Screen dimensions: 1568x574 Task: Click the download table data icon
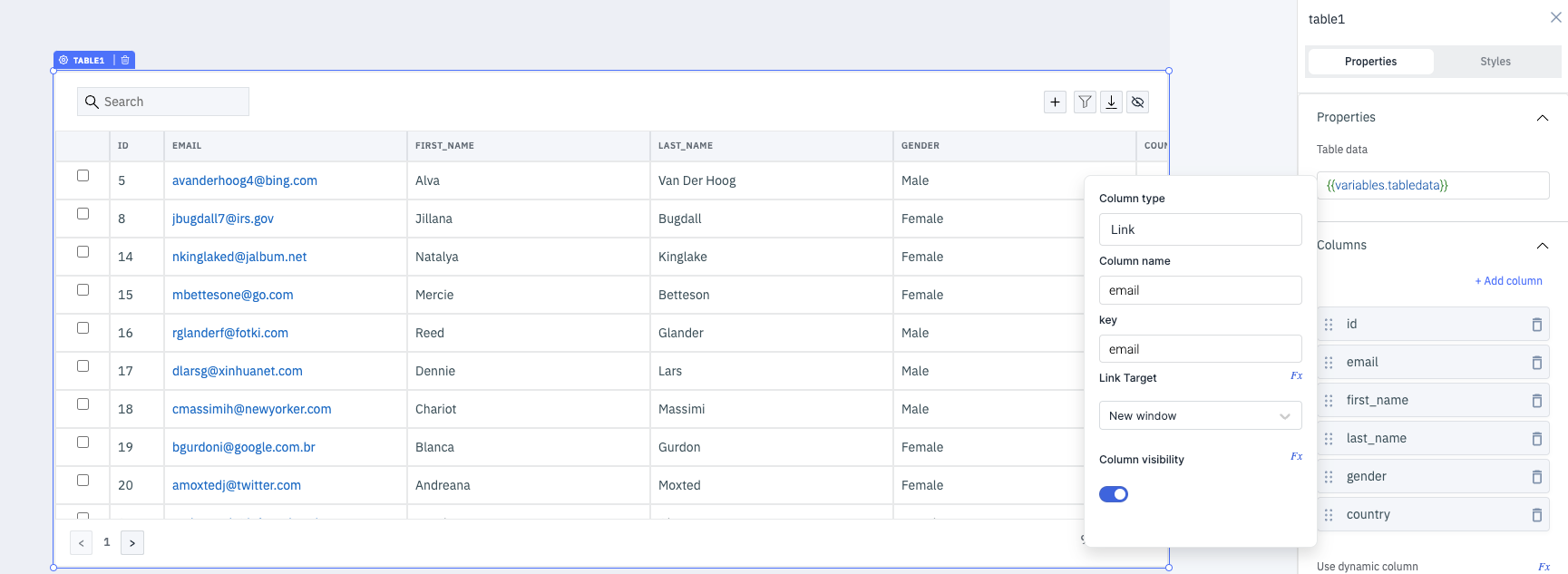coord(1111,102)
